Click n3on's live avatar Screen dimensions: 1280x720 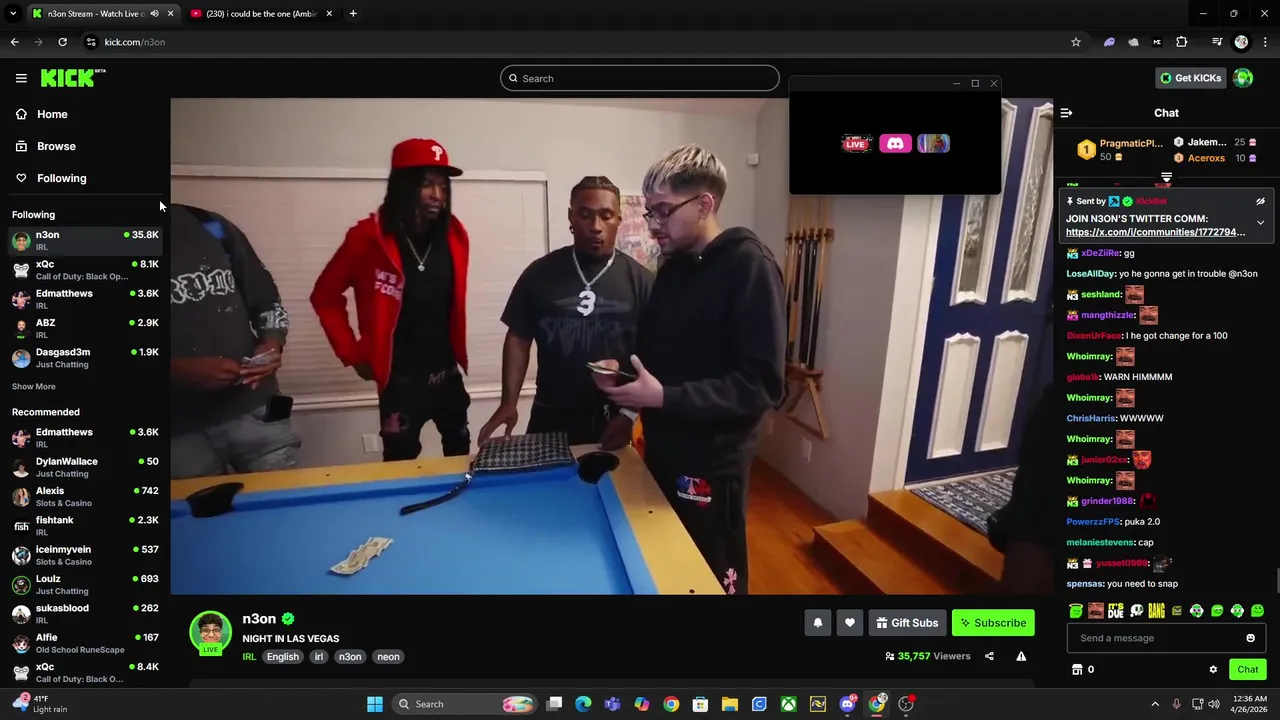(210, 633)
